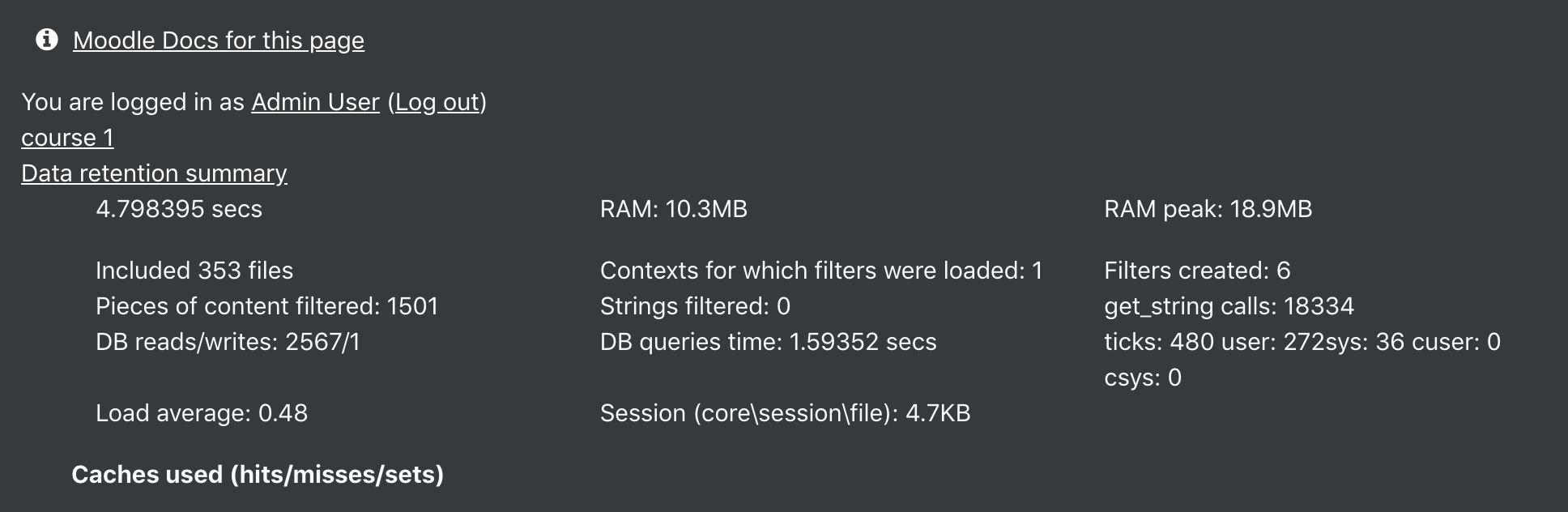The width and height of the screenshot is (1568, 512).
Task: Click the Caches used (hits/misses/sets) heading
Action: pos(258,475)
